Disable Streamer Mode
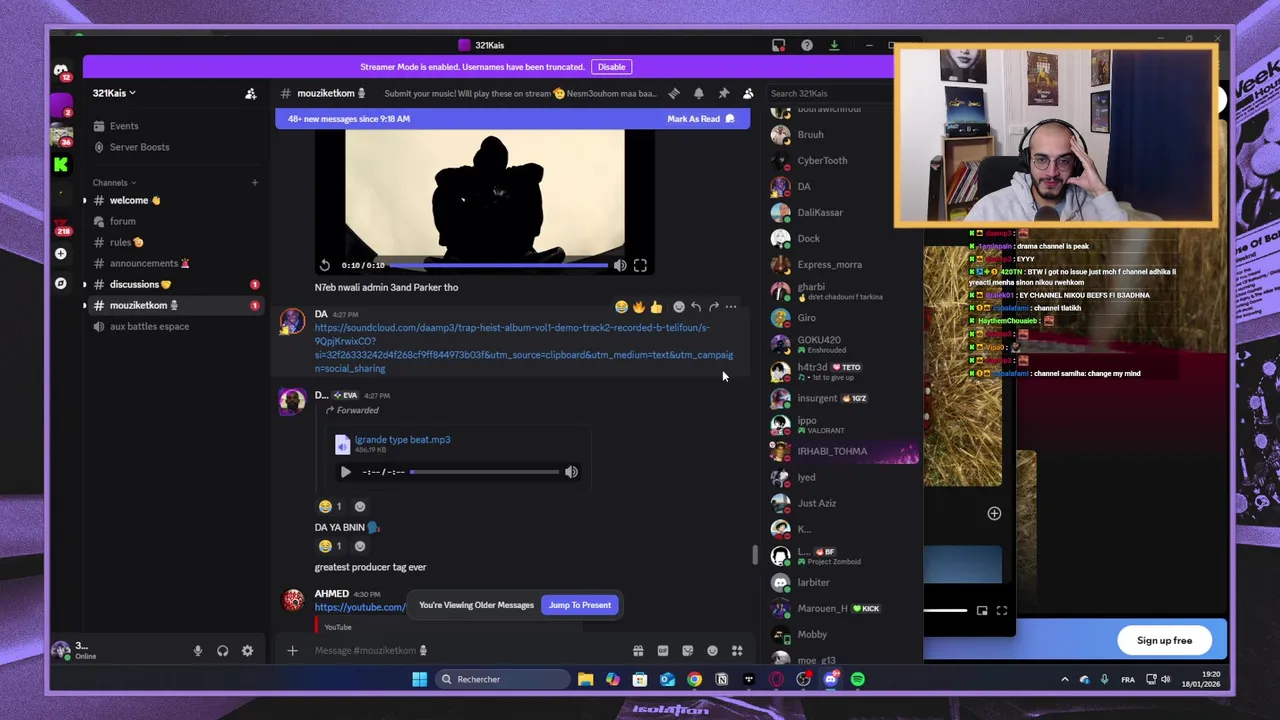 pyautogui.click(x=611, y=67)
